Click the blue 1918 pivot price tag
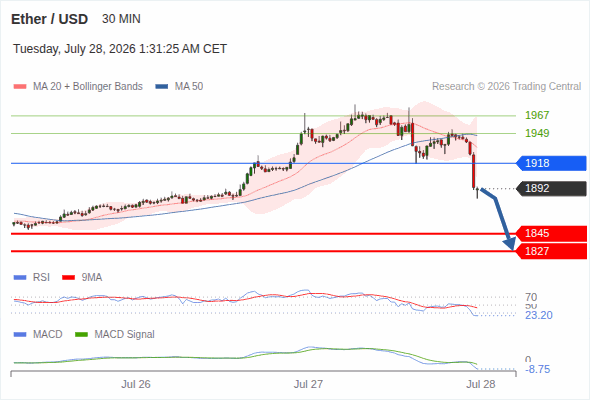This screenshot has height=400, width=590. pos(551,163)
